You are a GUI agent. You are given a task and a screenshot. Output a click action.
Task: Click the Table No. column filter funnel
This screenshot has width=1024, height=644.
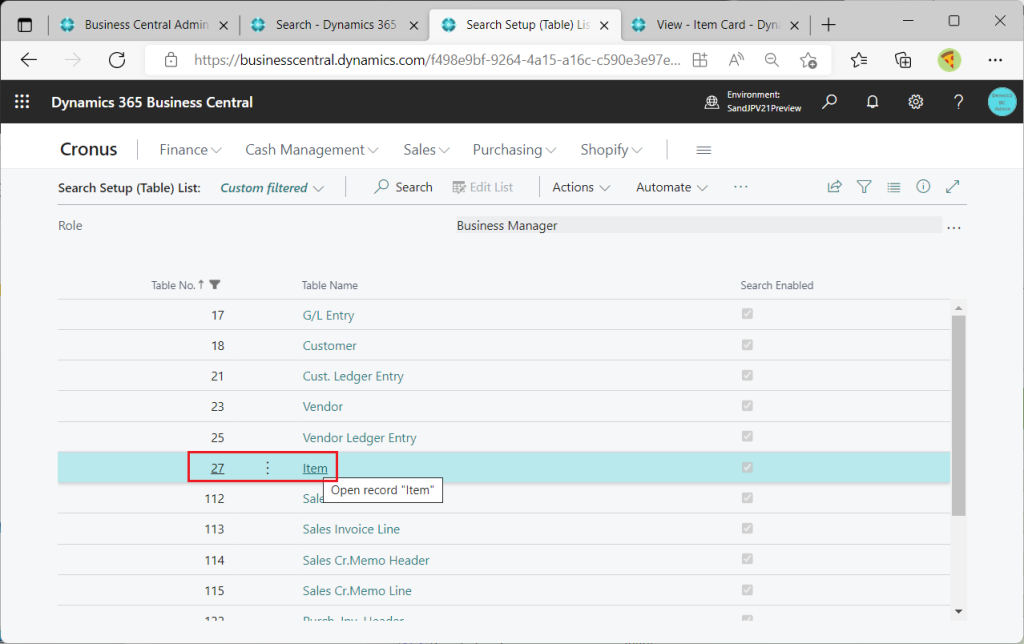point(214,285)
